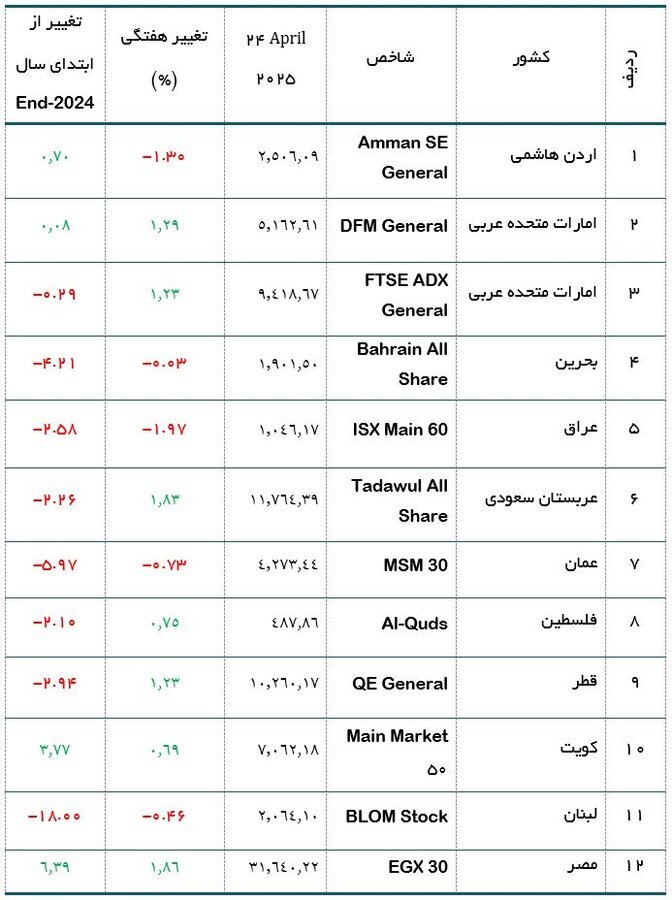The width and height of the screenshot is (672, 900).
Task: Select the -18.00 year-to-date value for Lebanon
Action: 55,816
